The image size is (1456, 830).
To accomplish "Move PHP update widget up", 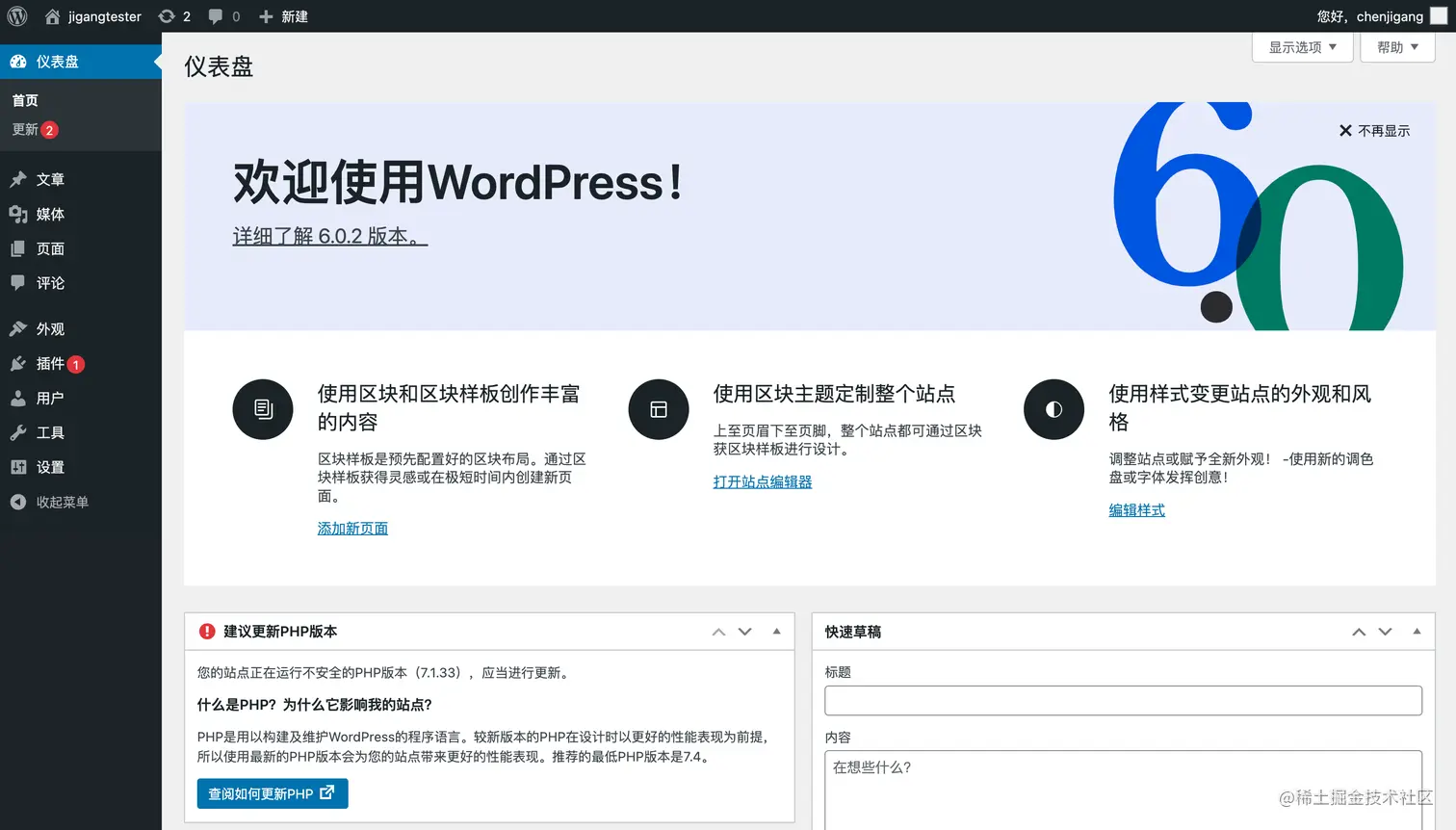I will [718, 632].
